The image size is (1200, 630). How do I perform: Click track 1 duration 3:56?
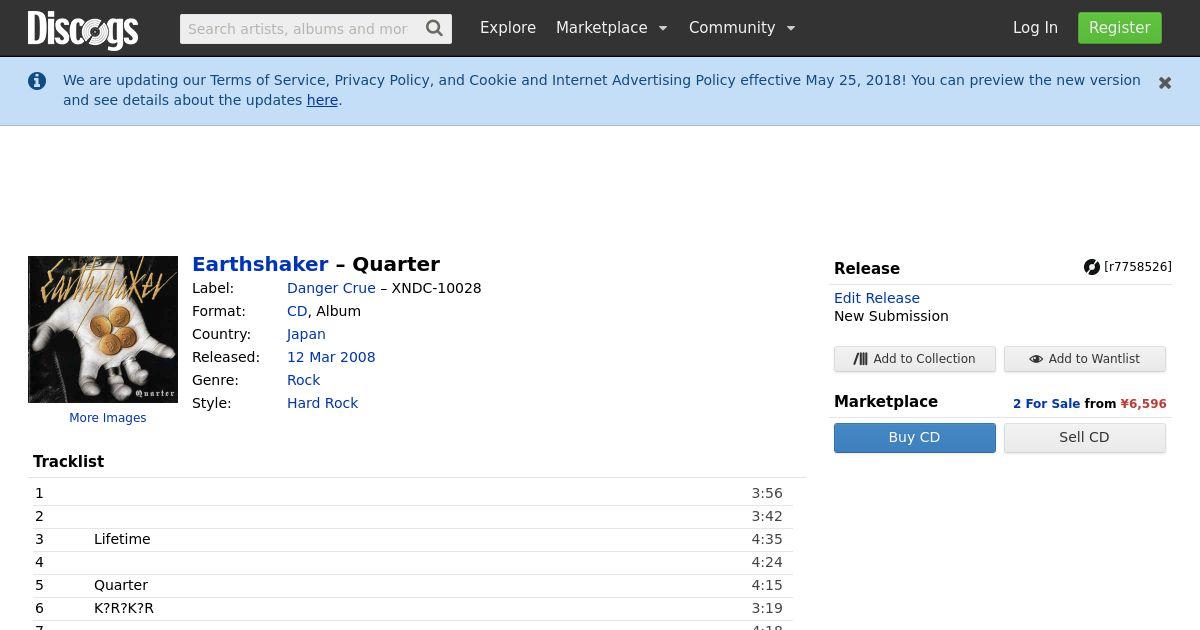(x=767, y=493)
